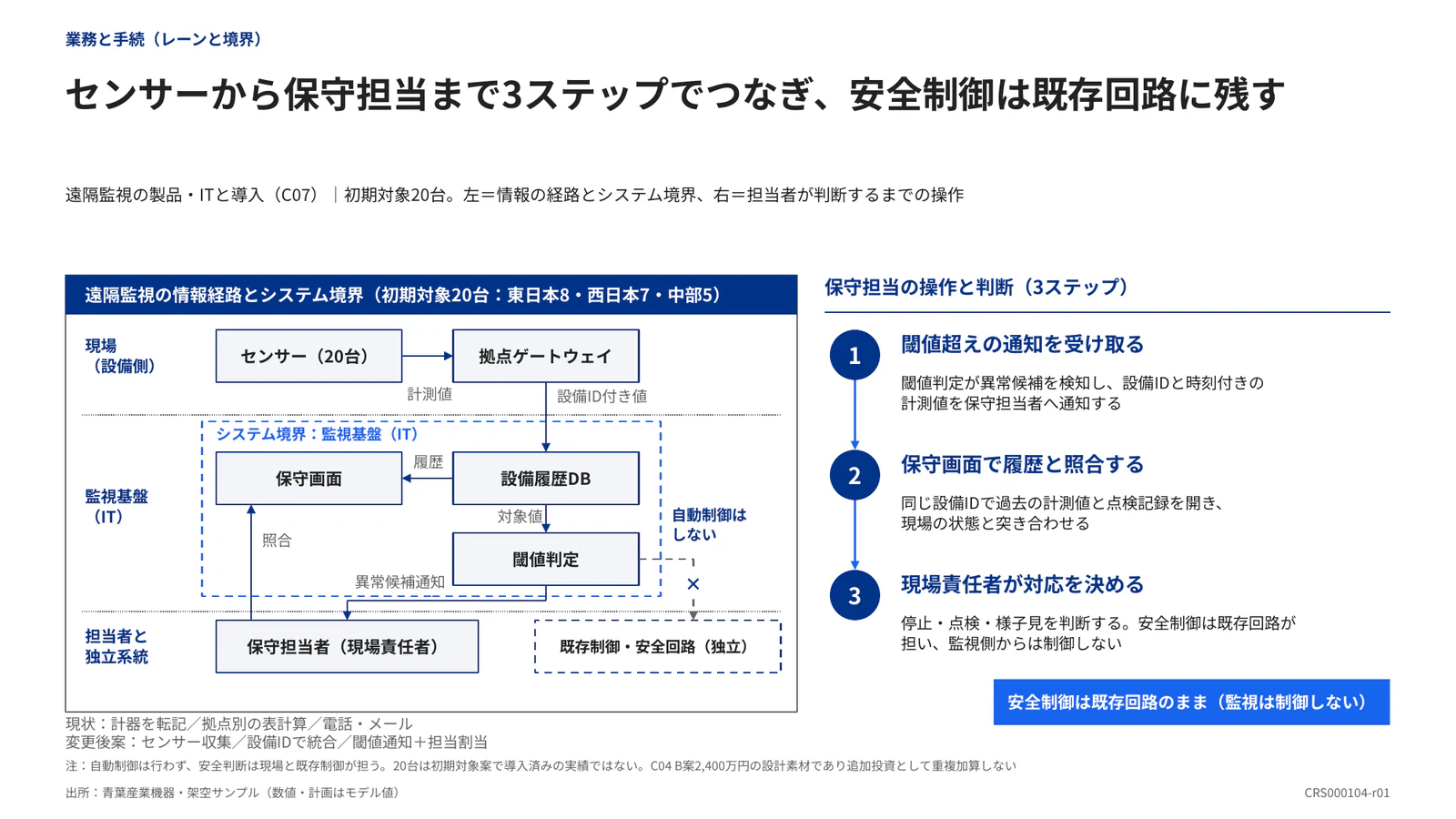Click the 異常候補通知 label
Viewport: 1456px width, 819px height.
coord(399,581)
